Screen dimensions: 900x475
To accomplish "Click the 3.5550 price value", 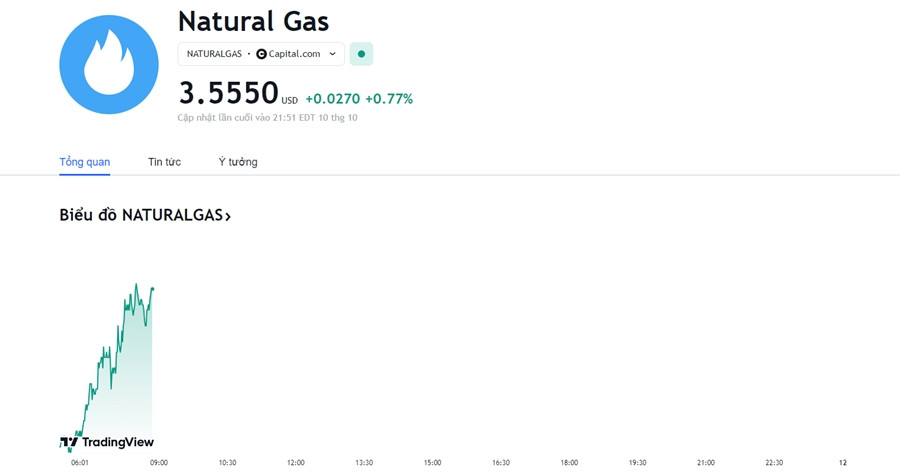I will coord(228,93).
